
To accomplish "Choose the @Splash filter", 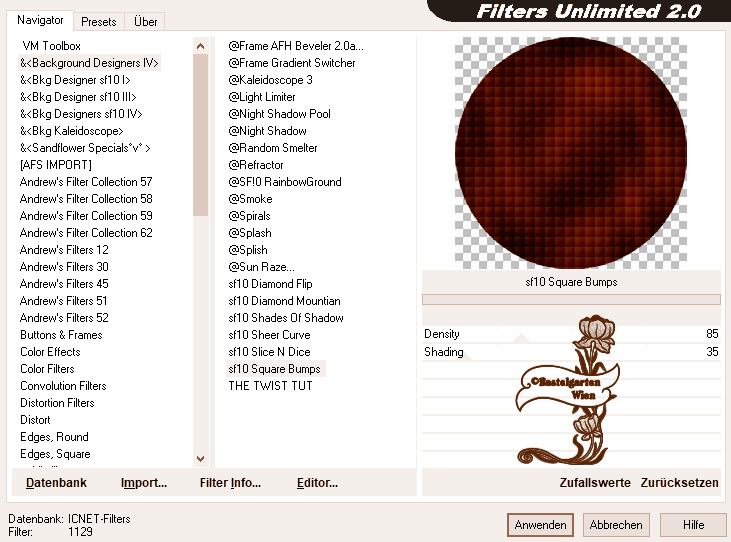I will point(249,233).
